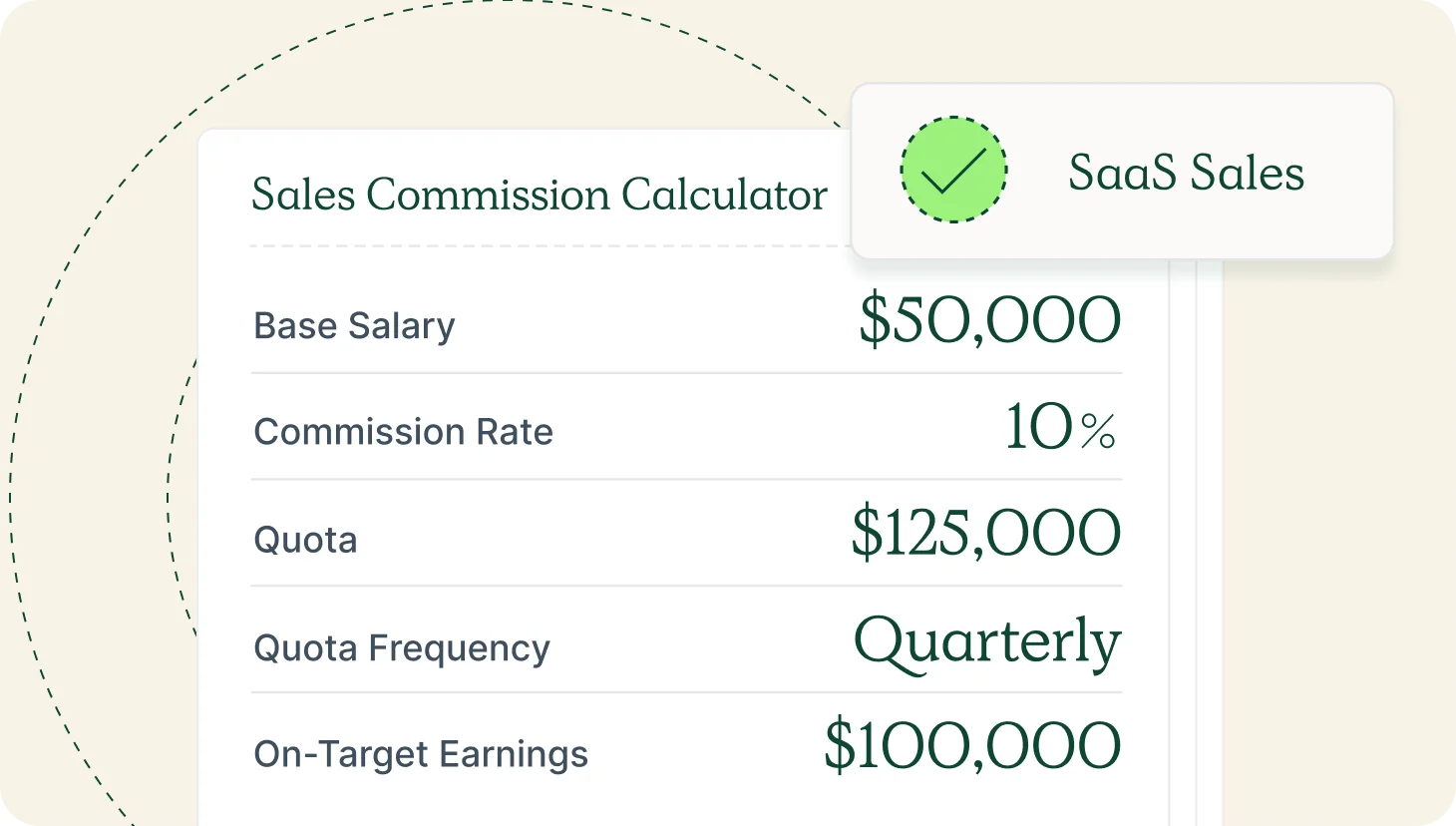Select the $100,000 on-target earnings value
Screen dimensions: 1456x826
click(972, 745)
